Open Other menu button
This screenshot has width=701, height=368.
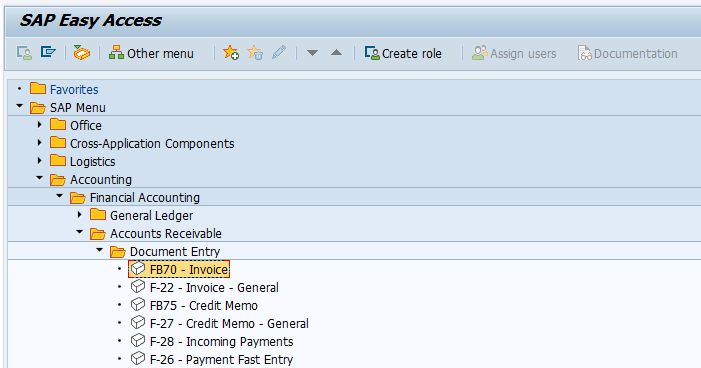click(x=152, y=53)
